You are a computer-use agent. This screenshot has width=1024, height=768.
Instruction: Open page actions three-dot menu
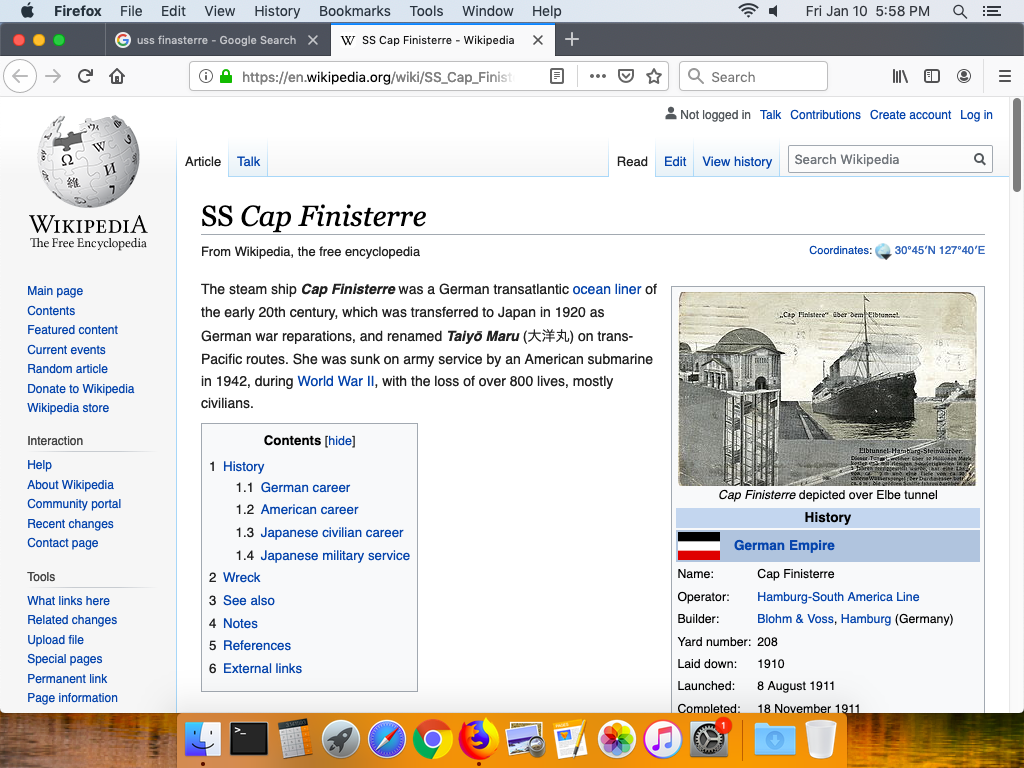597,77
